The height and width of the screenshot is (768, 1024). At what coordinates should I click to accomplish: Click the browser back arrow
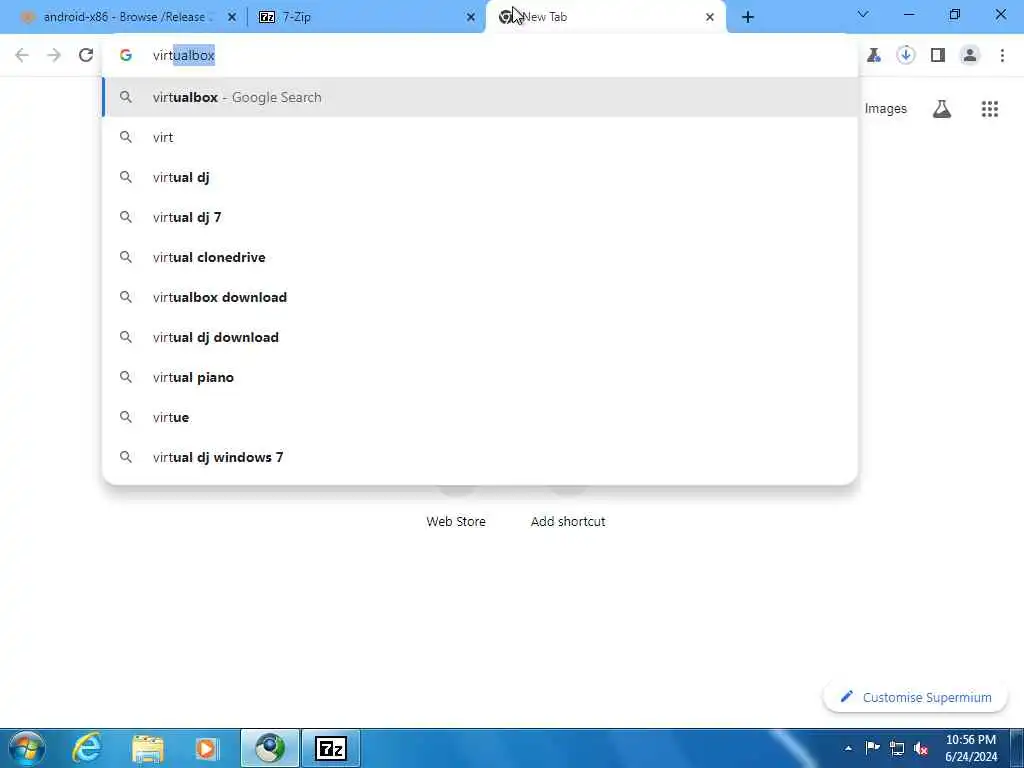tap(22, 56)
